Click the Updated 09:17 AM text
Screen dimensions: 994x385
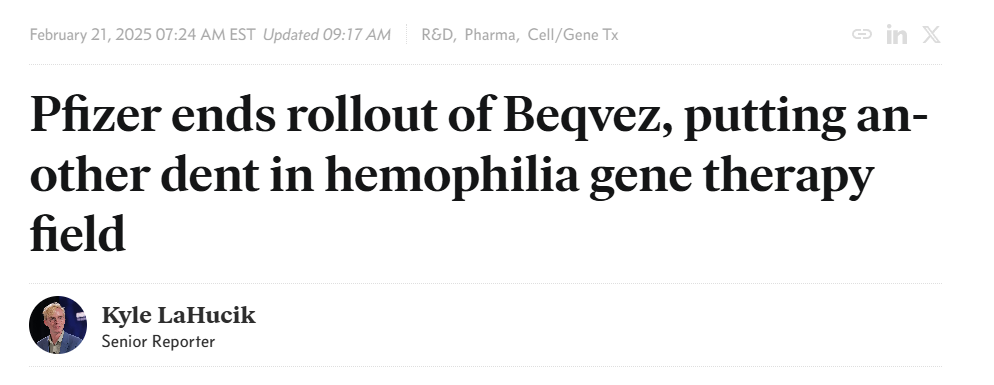[326, 35]
